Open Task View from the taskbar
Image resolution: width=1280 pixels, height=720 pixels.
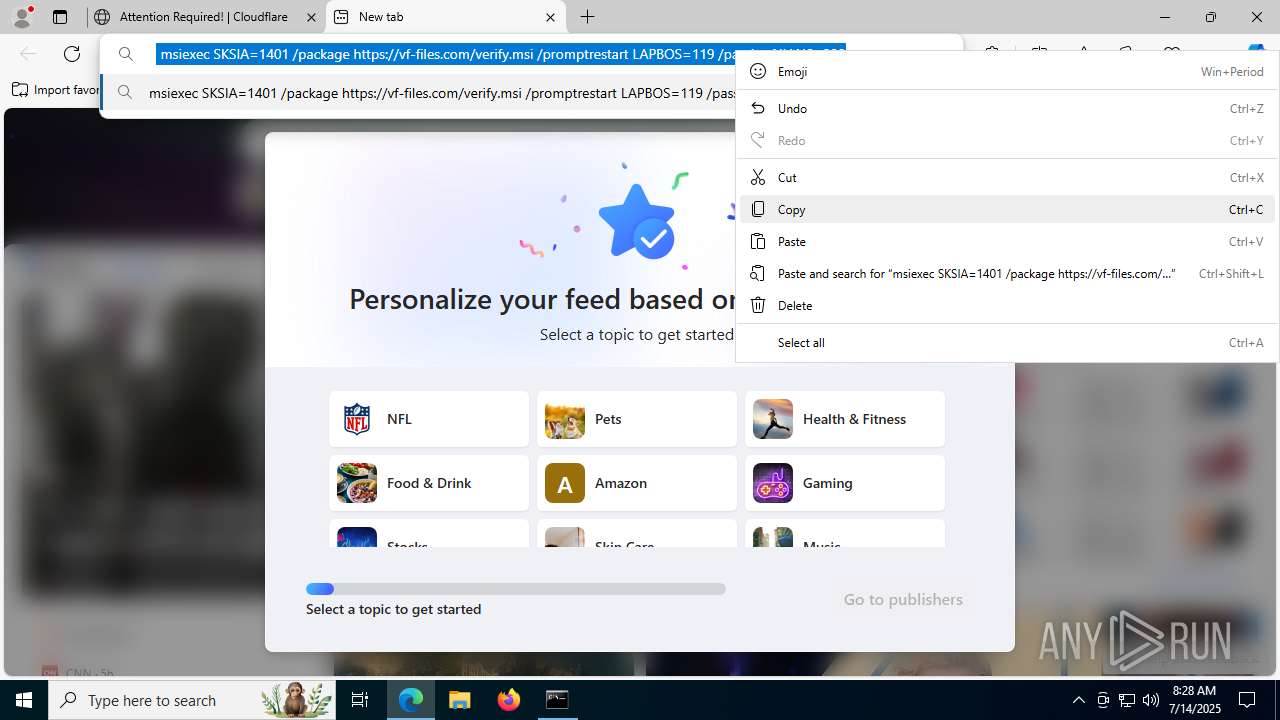360,700
